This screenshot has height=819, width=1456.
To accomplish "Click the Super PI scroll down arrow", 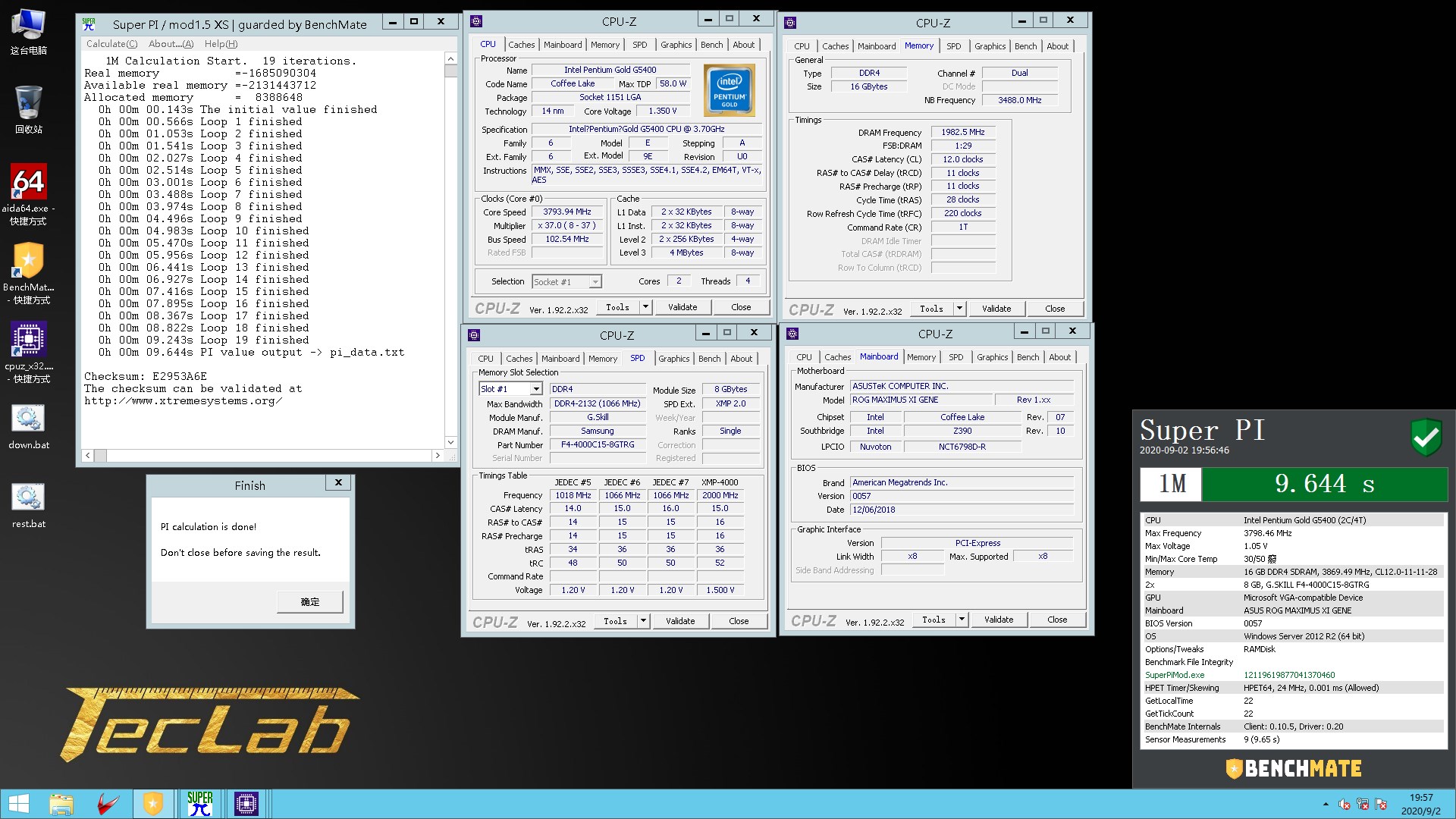I will click(x=450, y=442).
